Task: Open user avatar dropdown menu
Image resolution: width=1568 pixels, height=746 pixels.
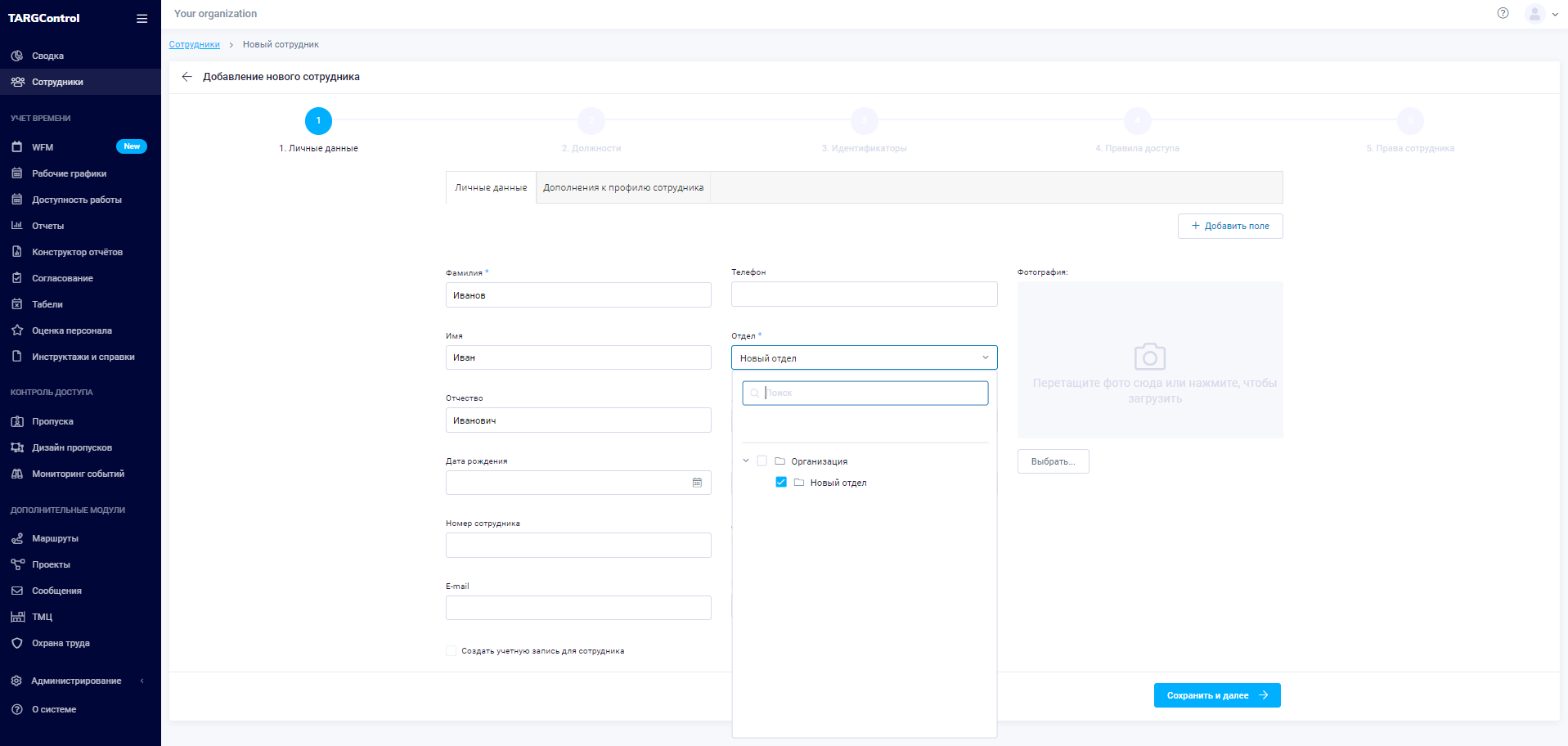Action: pyautogui.click(x=1542, y=14)
